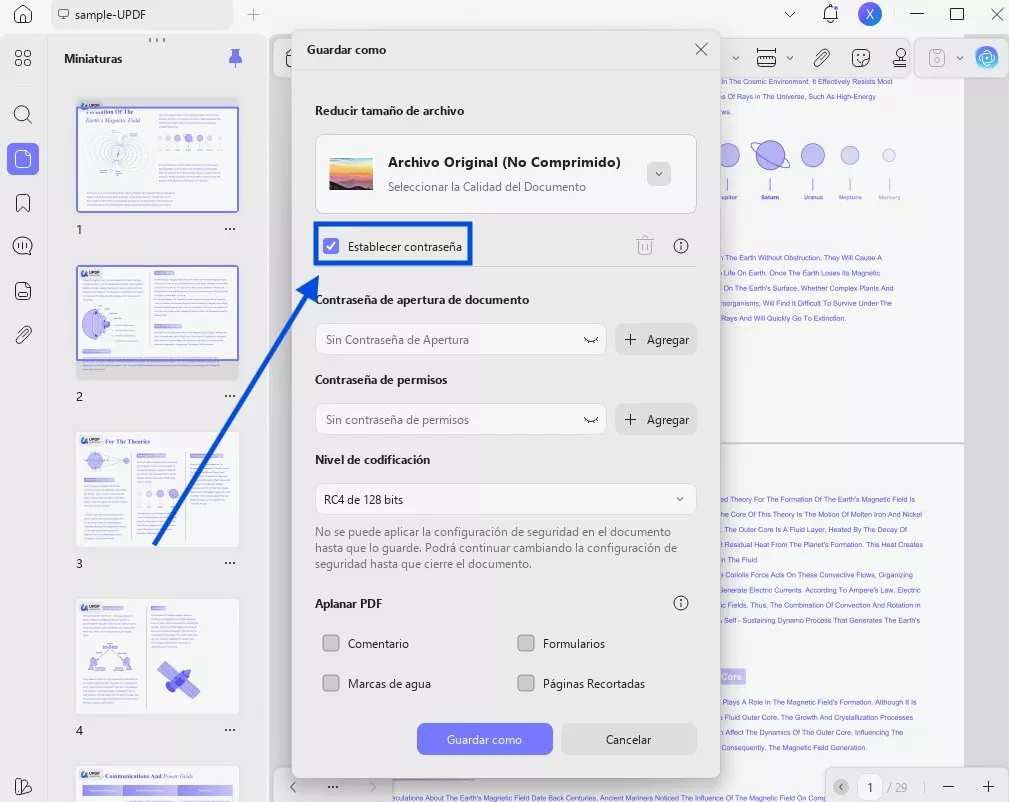The height and width of the screenshot is (802, 1009).
Task: Uncheck Establecer contraseña checkbox
Action: [x=331, y=246]
